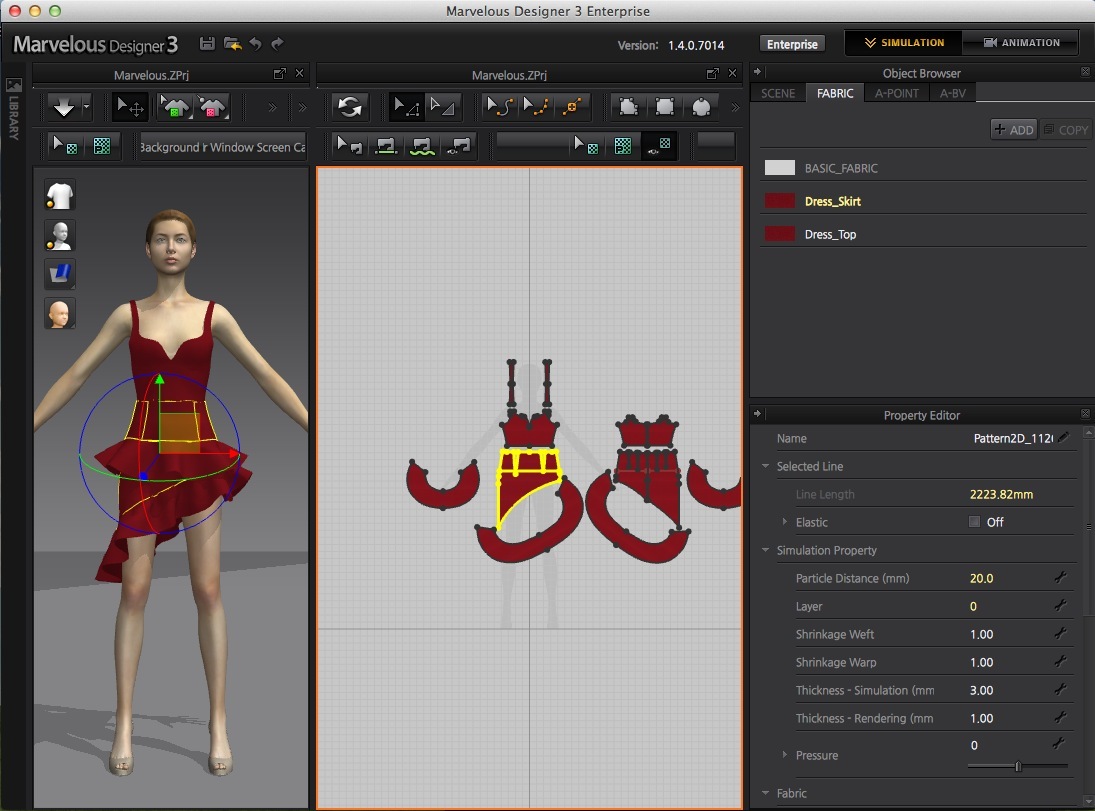Switch to SIMULATION mode
Image resolution: width=1095 pixels, height=811 pixels.
point(904,43)
